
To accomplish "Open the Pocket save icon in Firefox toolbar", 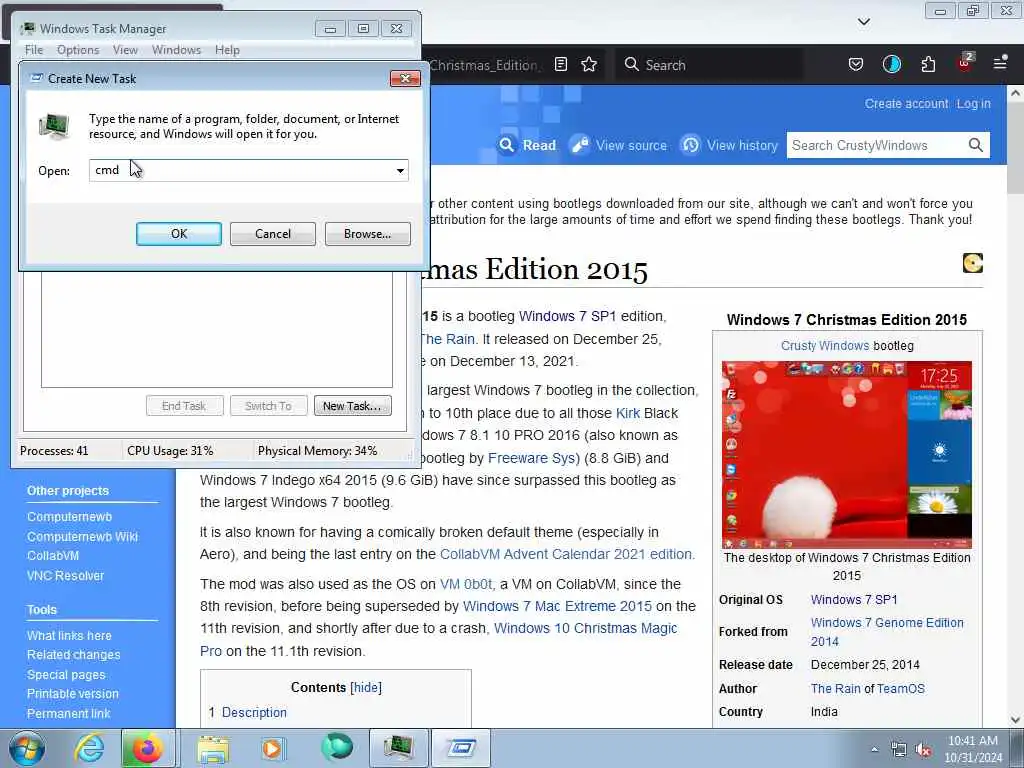I will 856,64.
